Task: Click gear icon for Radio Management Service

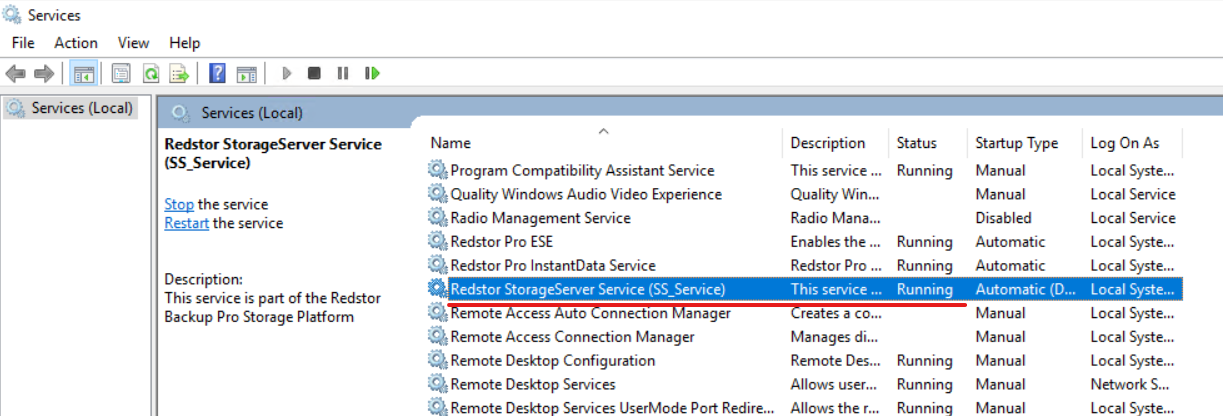Action: click(x=438, y=218)
